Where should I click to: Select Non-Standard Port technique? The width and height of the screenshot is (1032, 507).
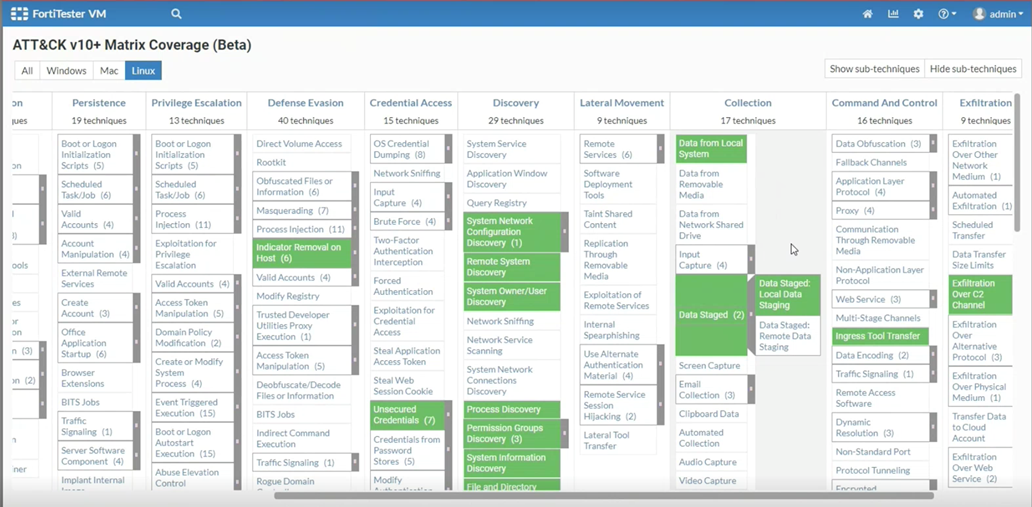pyautogui.click(x=881, y=451)
